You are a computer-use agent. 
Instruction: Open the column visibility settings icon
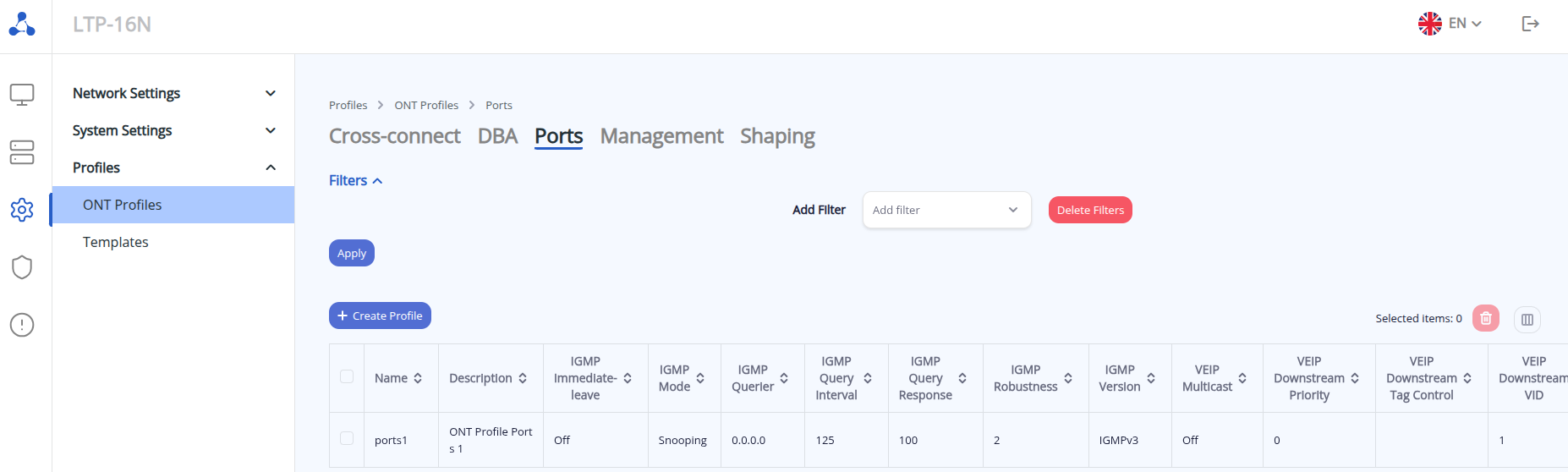tap(1527, 319)
